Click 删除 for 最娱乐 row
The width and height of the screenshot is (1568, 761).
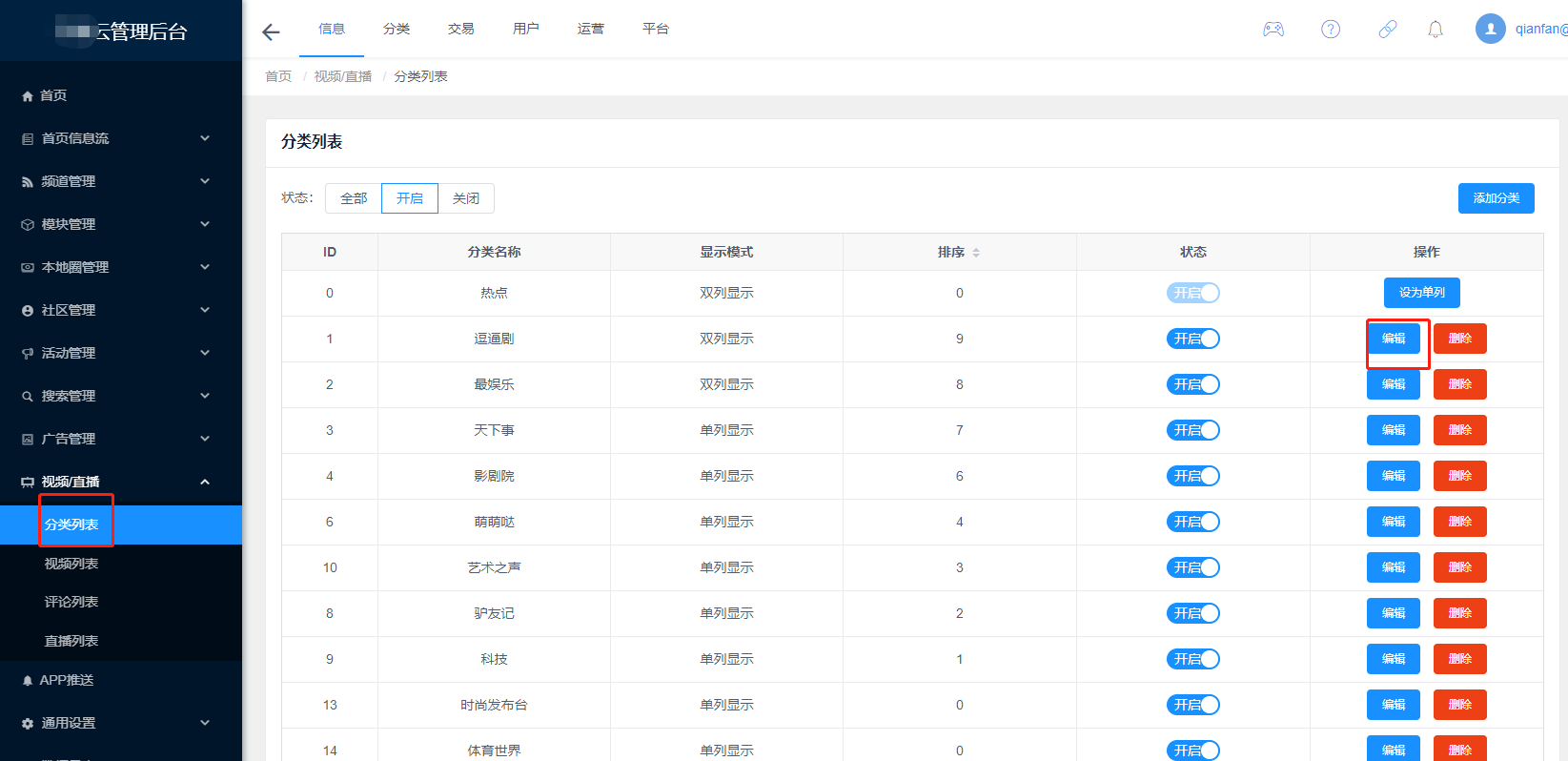(1460, 384)
